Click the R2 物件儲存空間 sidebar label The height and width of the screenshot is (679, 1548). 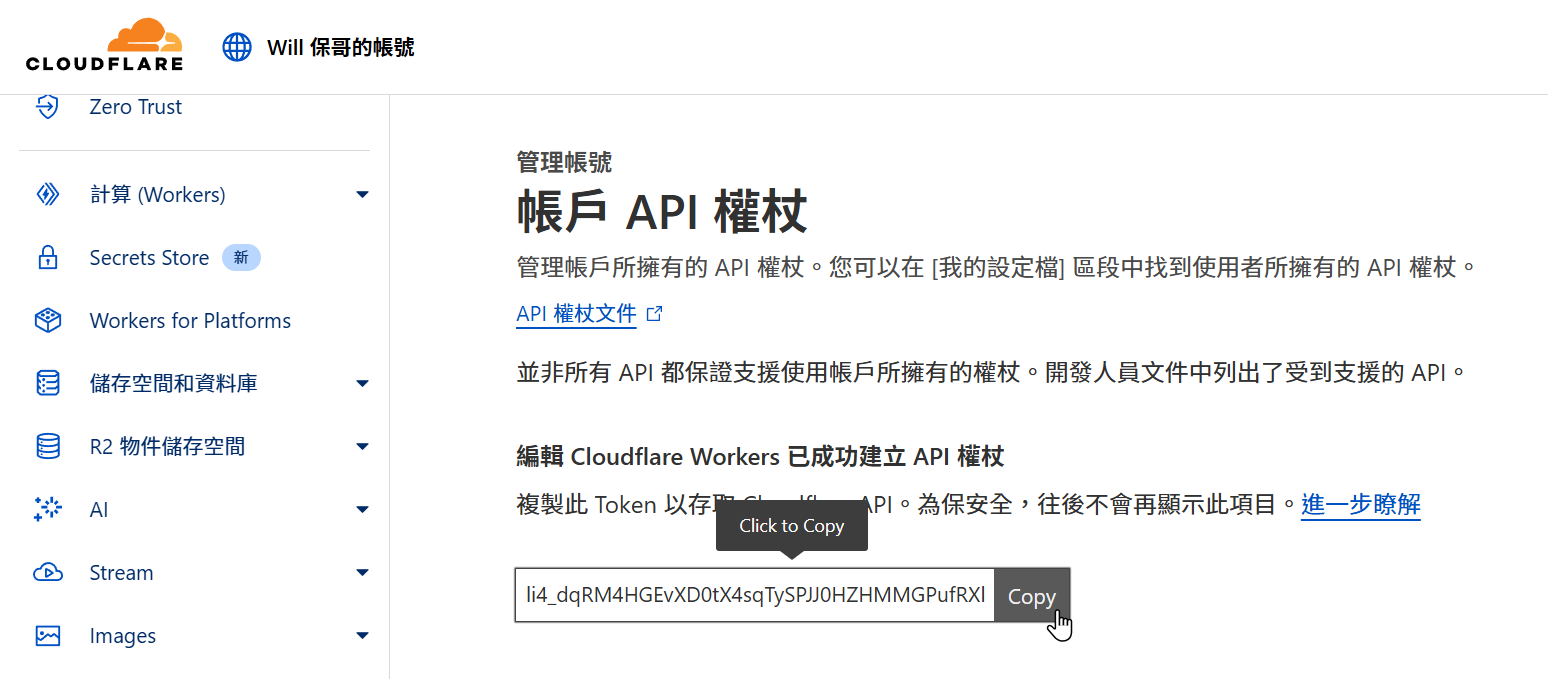(x=167, y=446)
